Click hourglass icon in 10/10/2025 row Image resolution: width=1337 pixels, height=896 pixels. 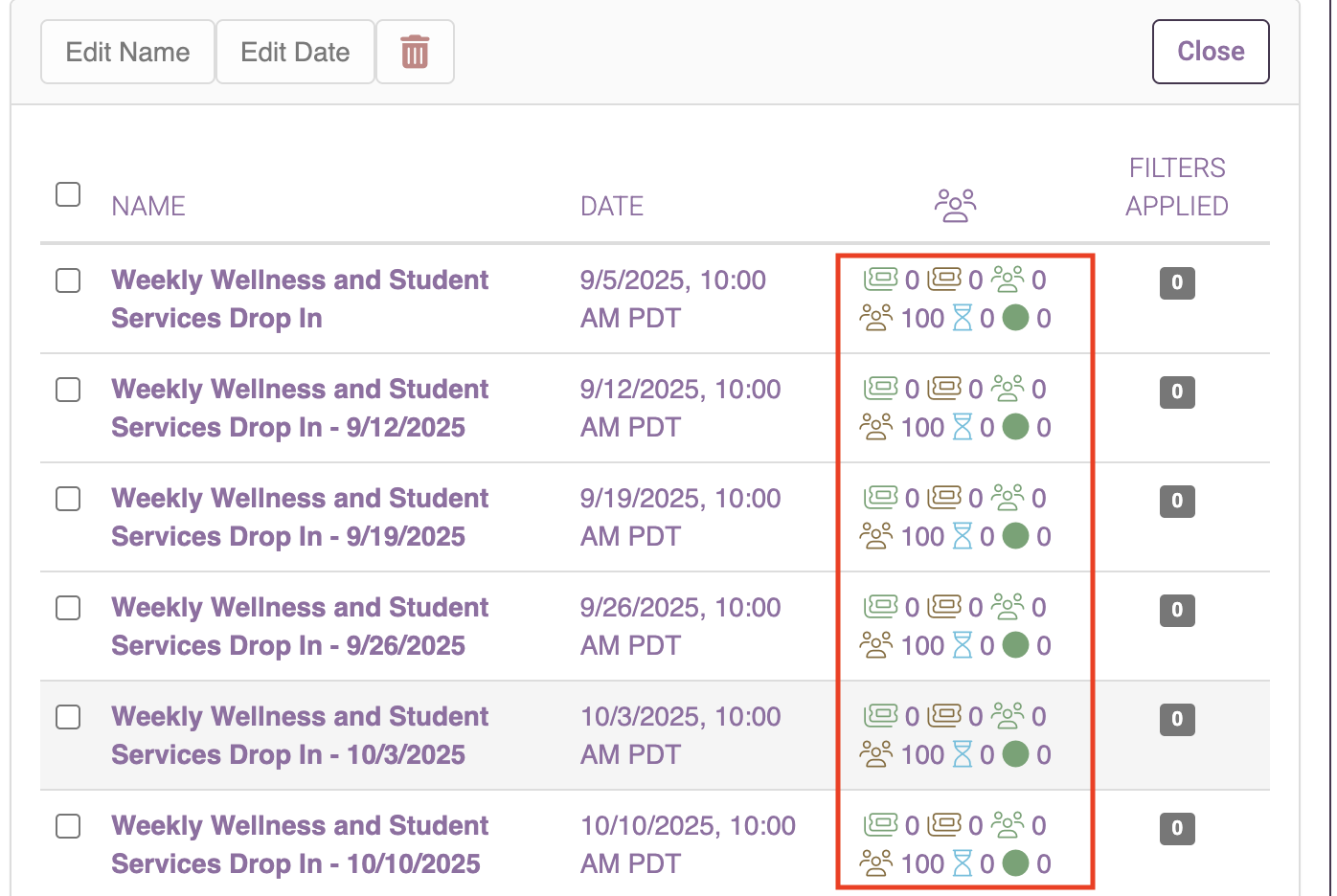[x=963, y=863]
